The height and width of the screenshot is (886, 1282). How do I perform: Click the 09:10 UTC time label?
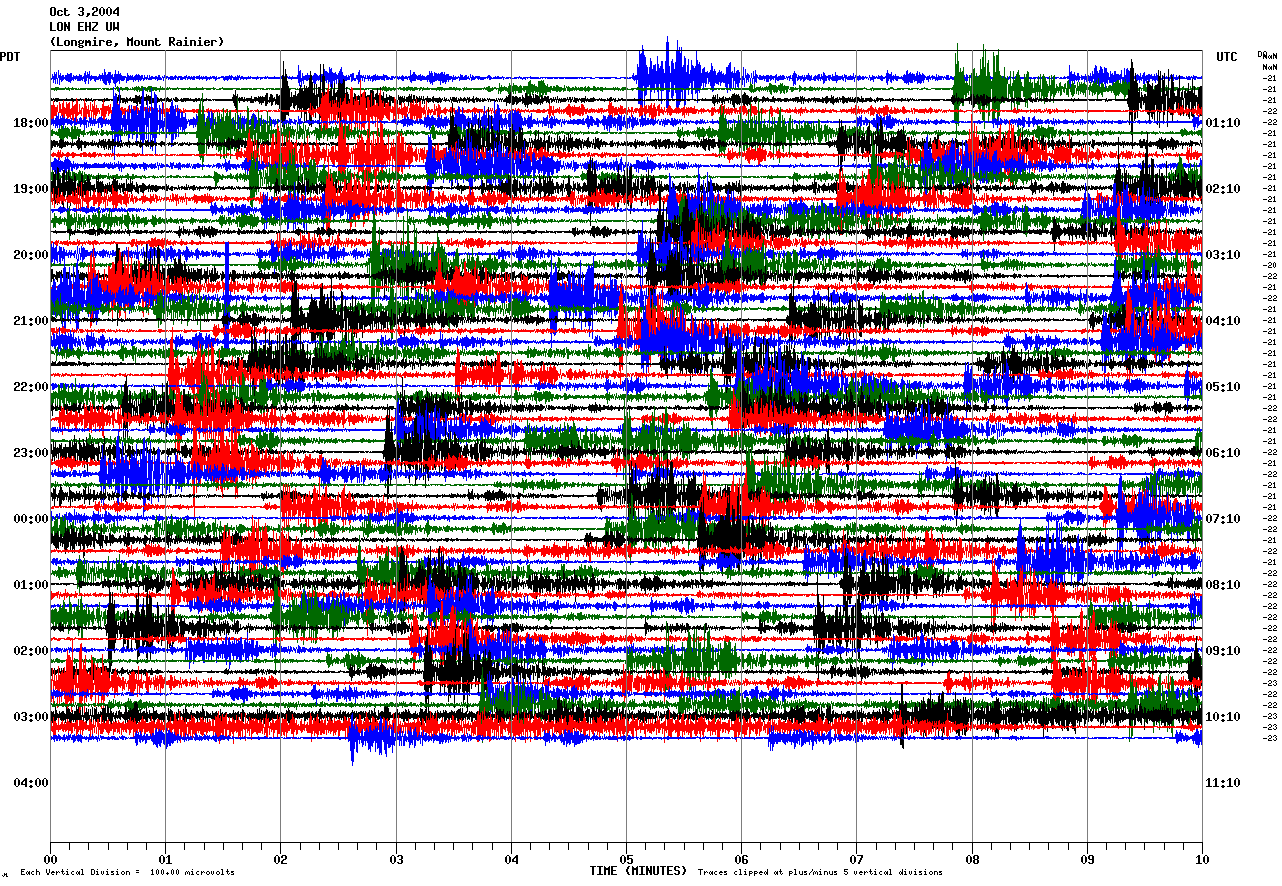point(1223,651)
